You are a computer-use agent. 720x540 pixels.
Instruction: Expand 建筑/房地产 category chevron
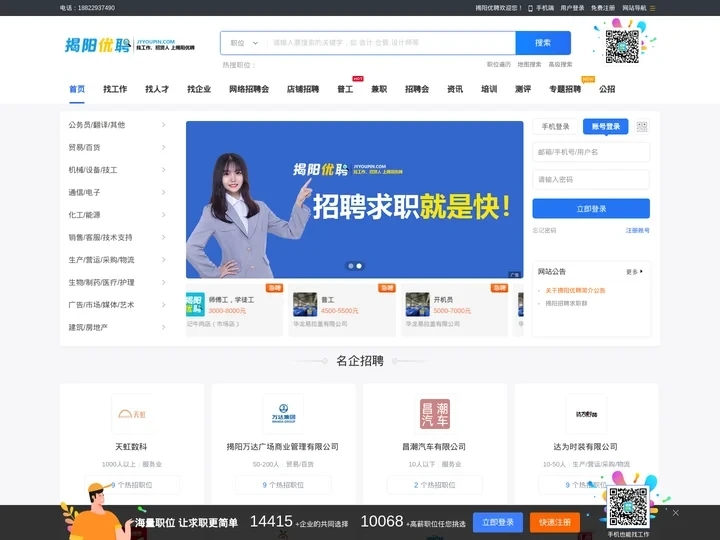pyautogui.click(x=163, y=327)
